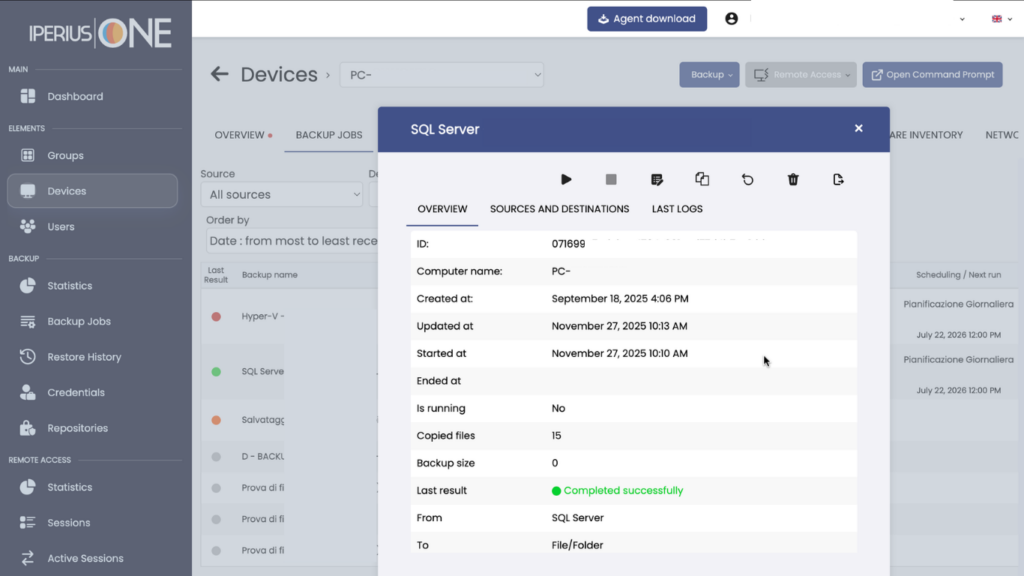Click the export job icon
1024x576 pixels.
[x=839, y=180]
